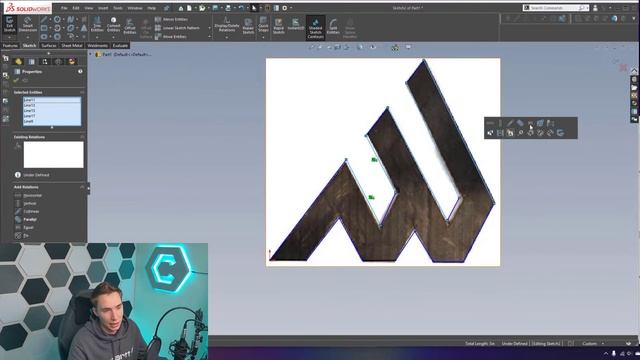
Task: Click the Options gear icon
Action: coord(284,8)
